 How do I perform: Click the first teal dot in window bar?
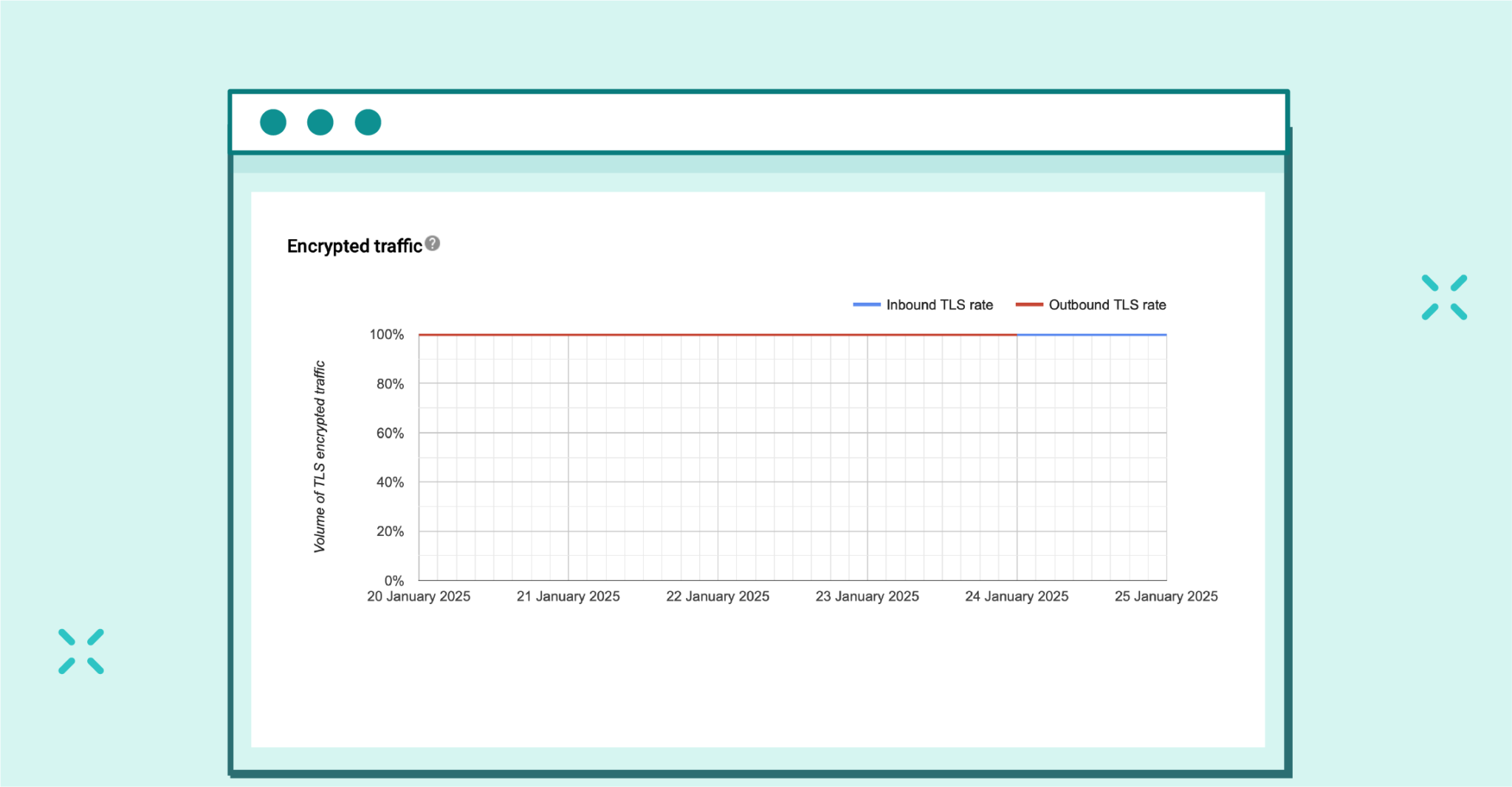coord(272,122)
